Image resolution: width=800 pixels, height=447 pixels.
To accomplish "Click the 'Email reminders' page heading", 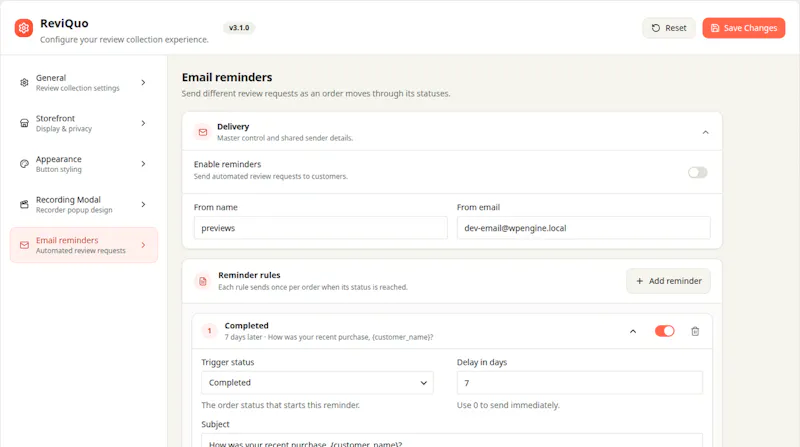I will tap(227, 77).
